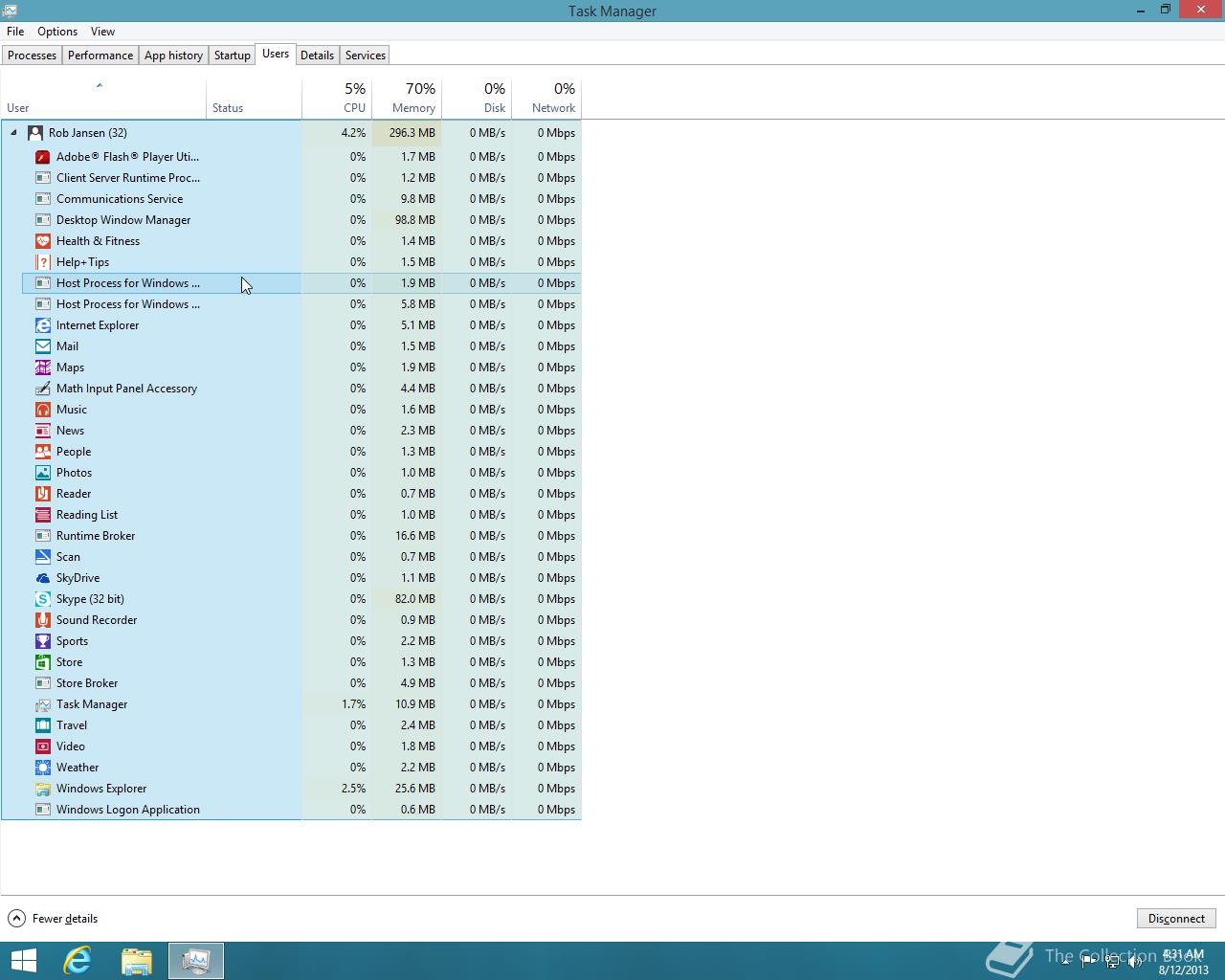This screenshot has width=1225, height=980.
Task: Click the Windows Explorer process icon
Action: (x=42, y=789)
